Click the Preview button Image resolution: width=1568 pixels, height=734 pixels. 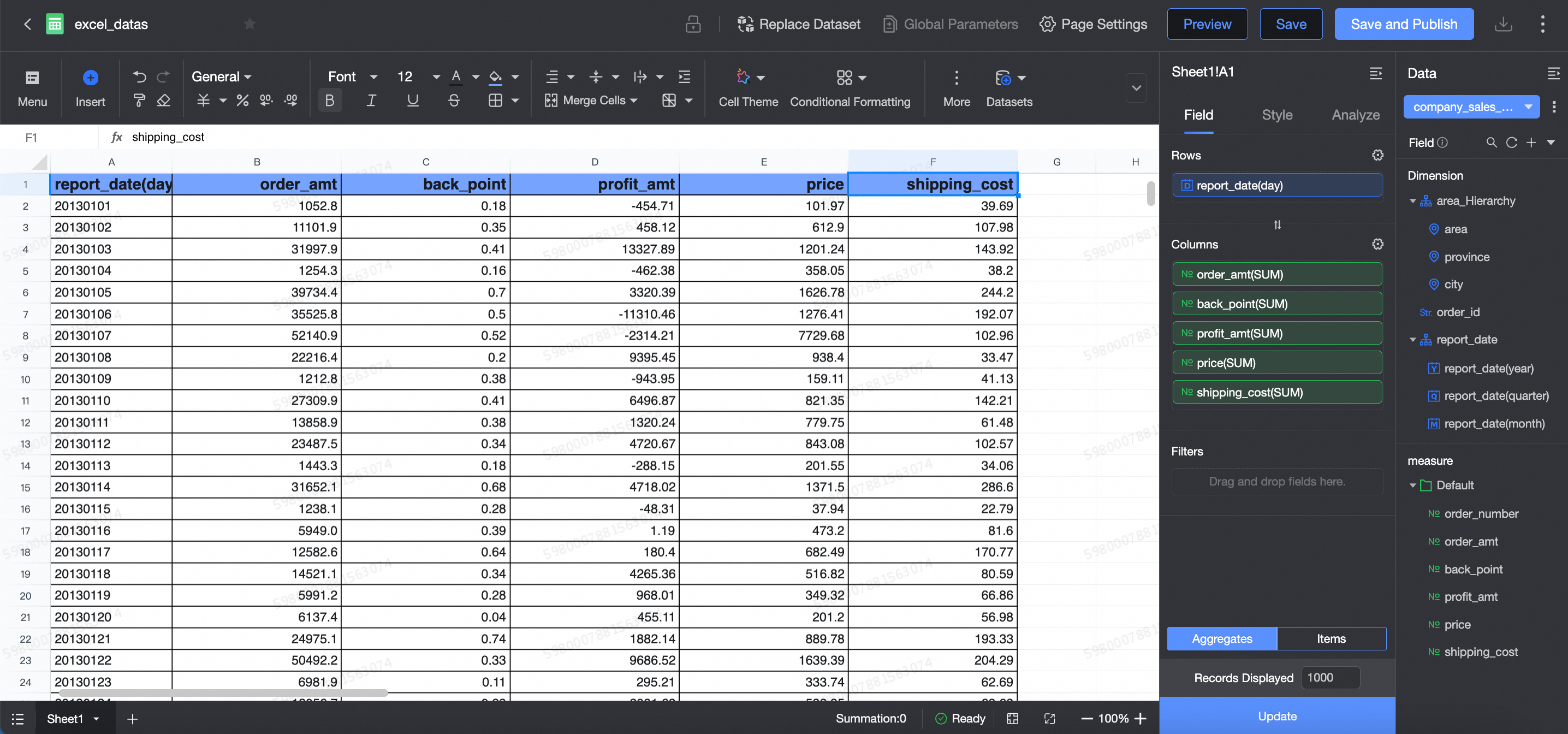[1207, 25]
